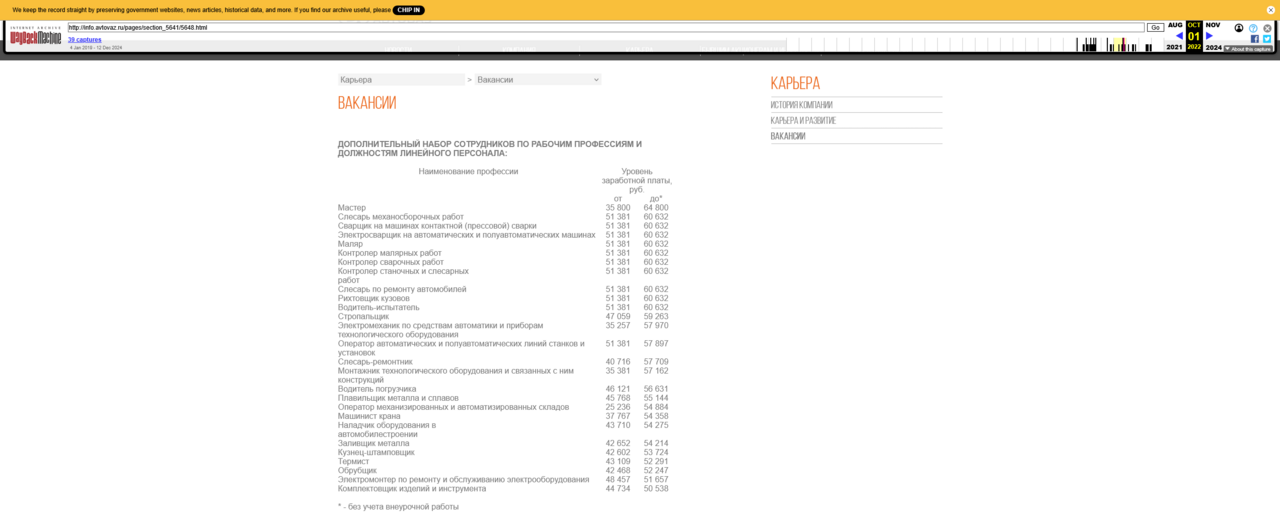This screenshot has height=515, width=1280.
Task: Close the Wayback toolbar with X icon
Action: (1267, 28)
